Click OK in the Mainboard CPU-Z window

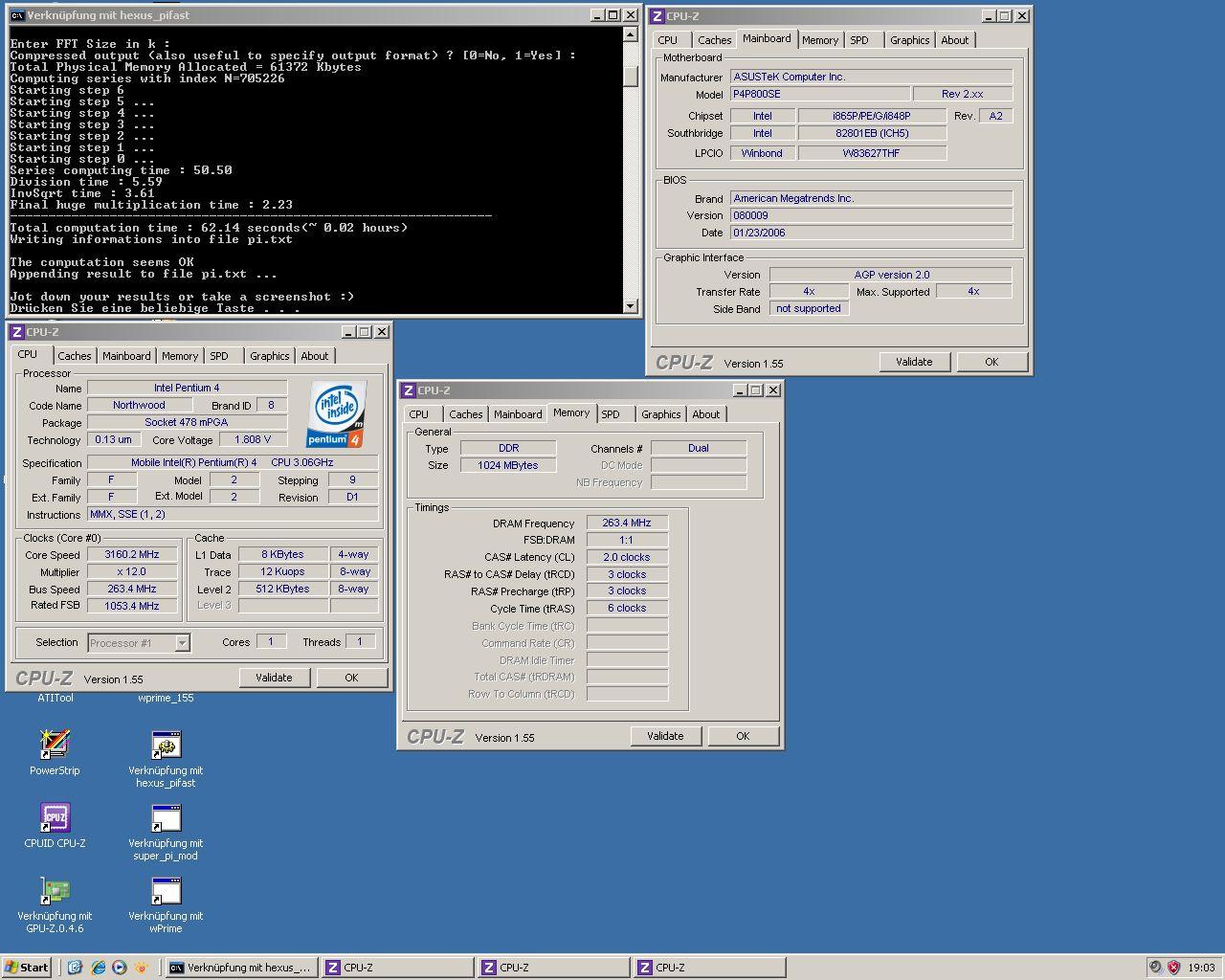click(x=991, y=362)
